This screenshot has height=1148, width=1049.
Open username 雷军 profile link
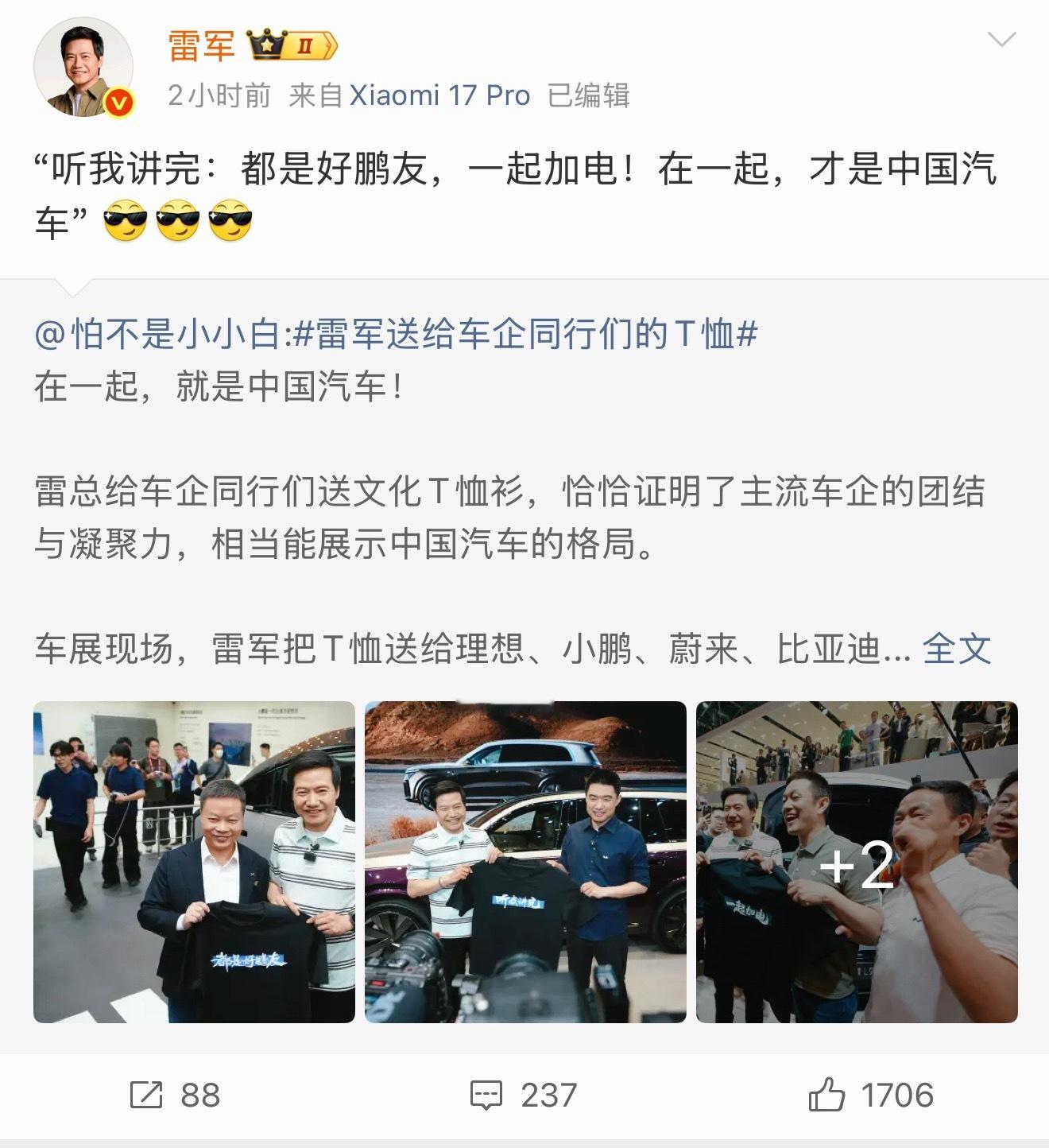[x=202, y=45]
